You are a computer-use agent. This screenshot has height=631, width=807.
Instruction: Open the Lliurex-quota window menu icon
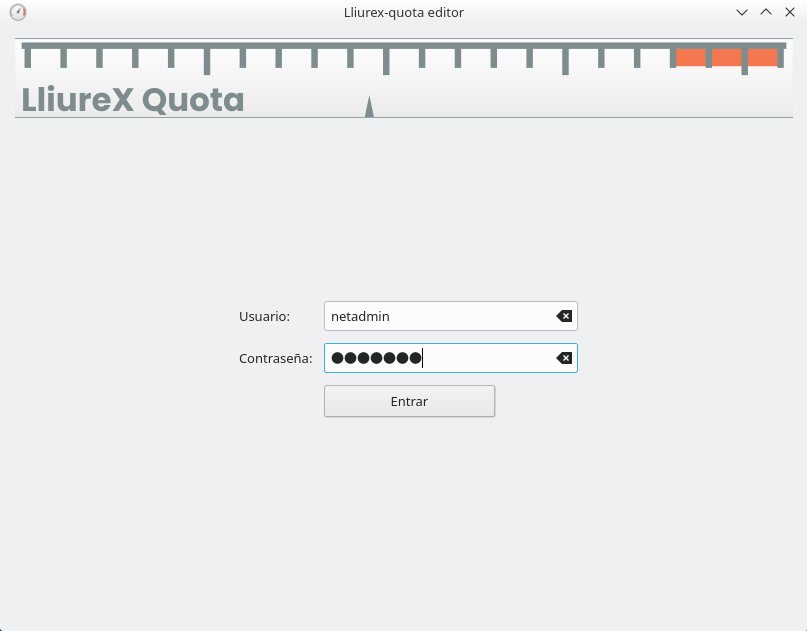(x=18, y=12)
